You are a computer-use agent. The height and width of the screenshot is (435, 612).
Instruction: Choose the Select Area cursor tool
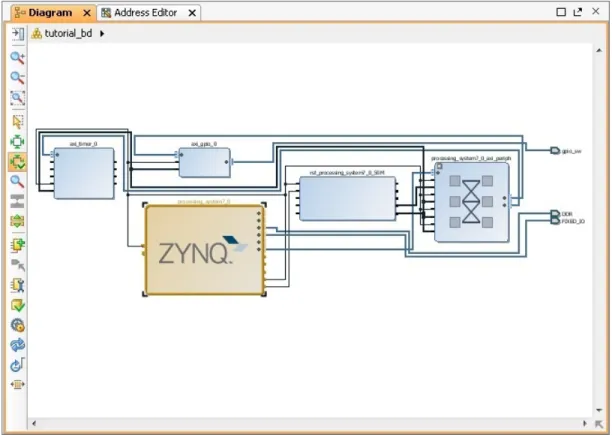[18, 122]
